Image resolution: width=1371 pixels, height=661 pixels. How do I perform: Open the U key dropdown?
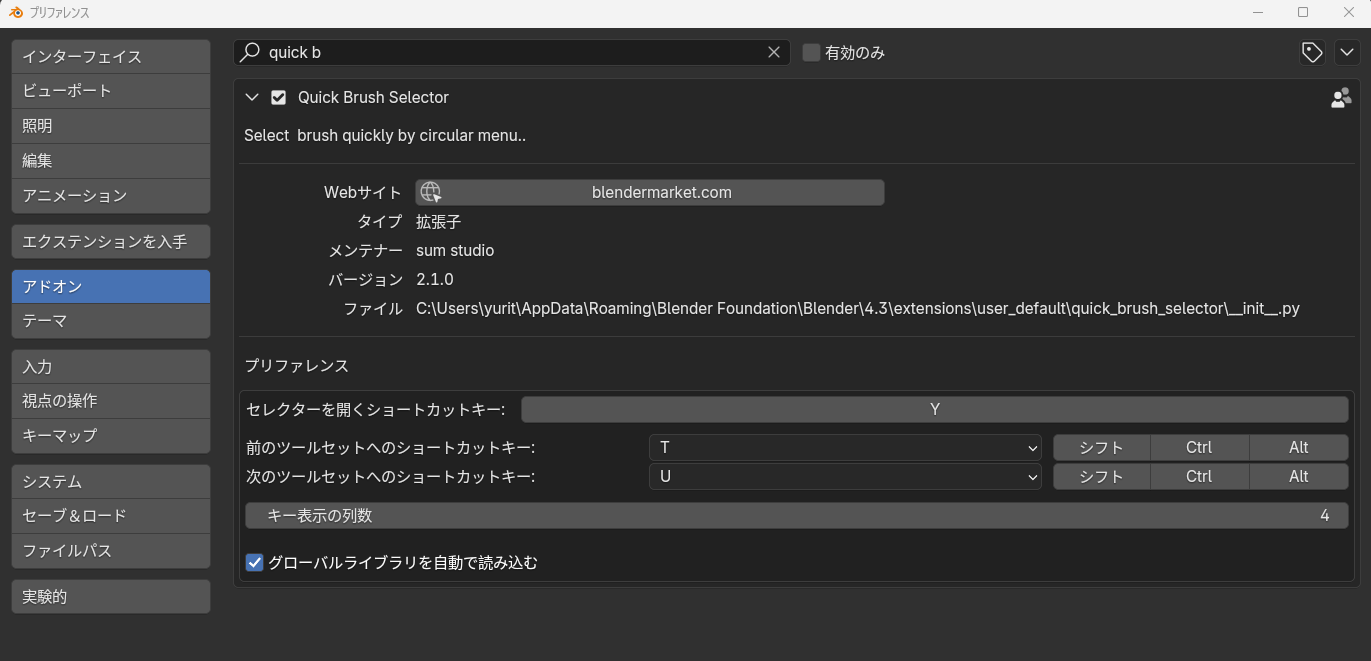845,476
